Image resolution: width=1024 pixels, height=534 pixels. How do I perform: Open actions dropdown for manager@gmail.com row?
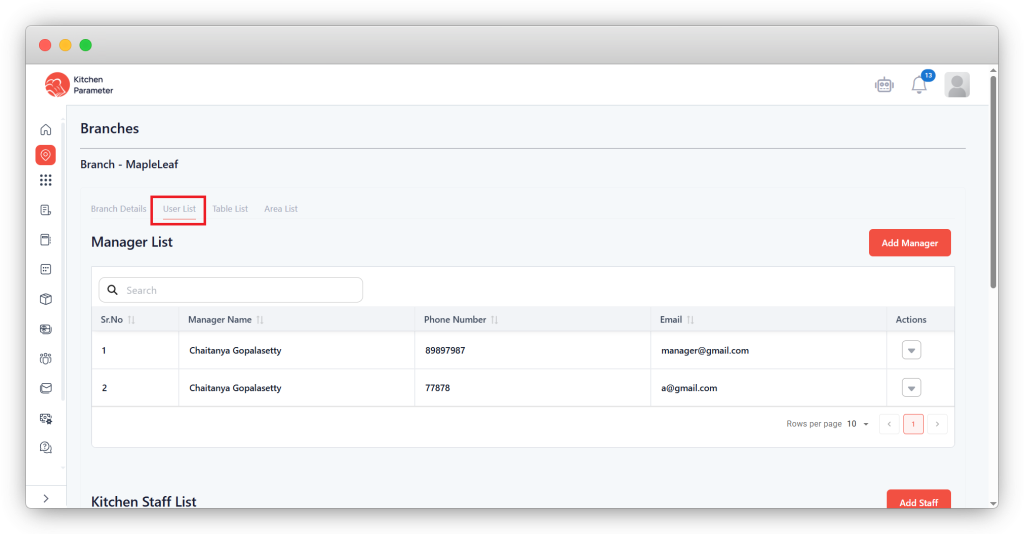(911, 350)
